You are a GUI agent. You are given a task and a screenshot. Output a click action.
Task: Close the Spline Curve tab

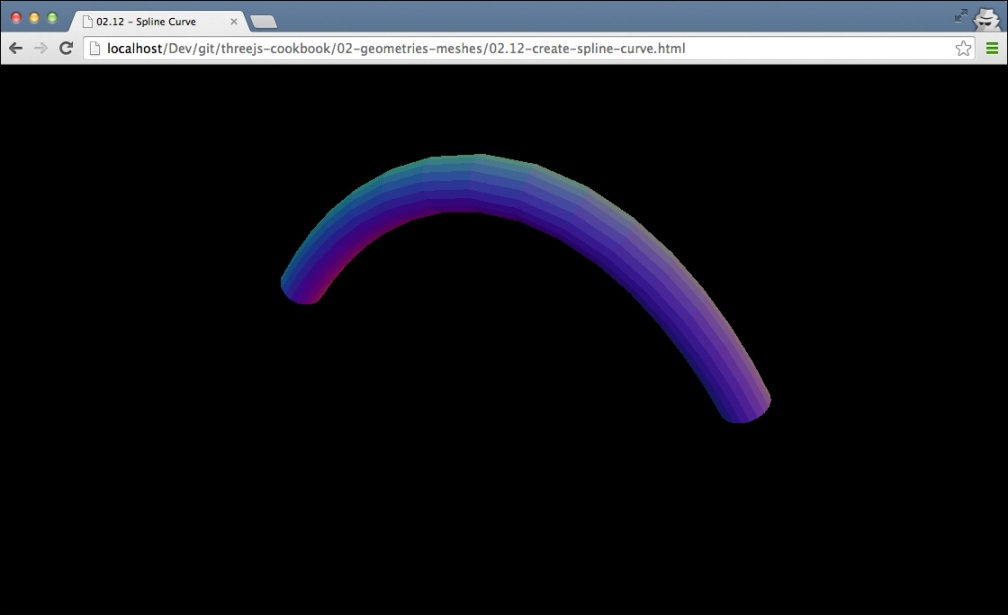234,21
